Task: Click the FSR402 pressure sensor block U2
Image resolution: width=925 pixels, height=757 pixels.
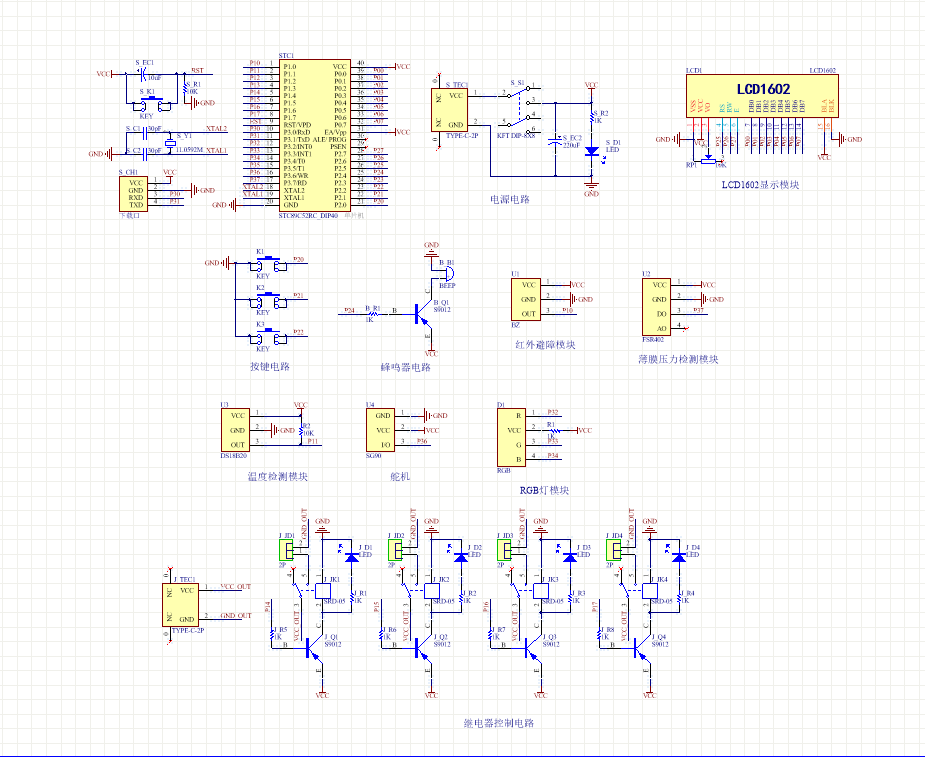Action: pyautogui.click(x=656, y=307)
